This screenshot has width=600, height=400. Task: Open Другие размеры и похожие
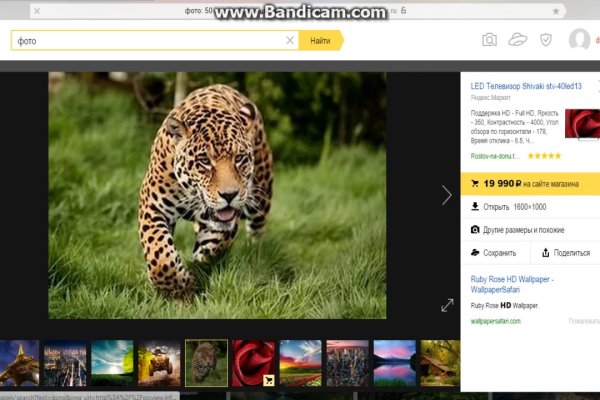click(523, 229)
